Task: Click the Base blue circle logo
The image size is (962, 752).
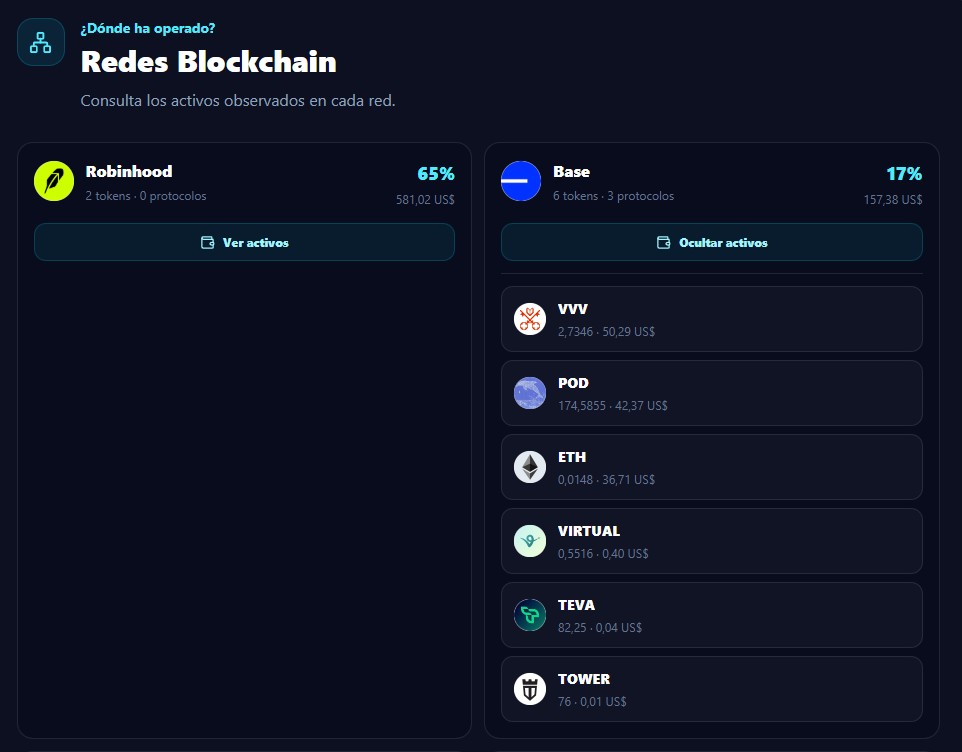Action: (521, 181)
